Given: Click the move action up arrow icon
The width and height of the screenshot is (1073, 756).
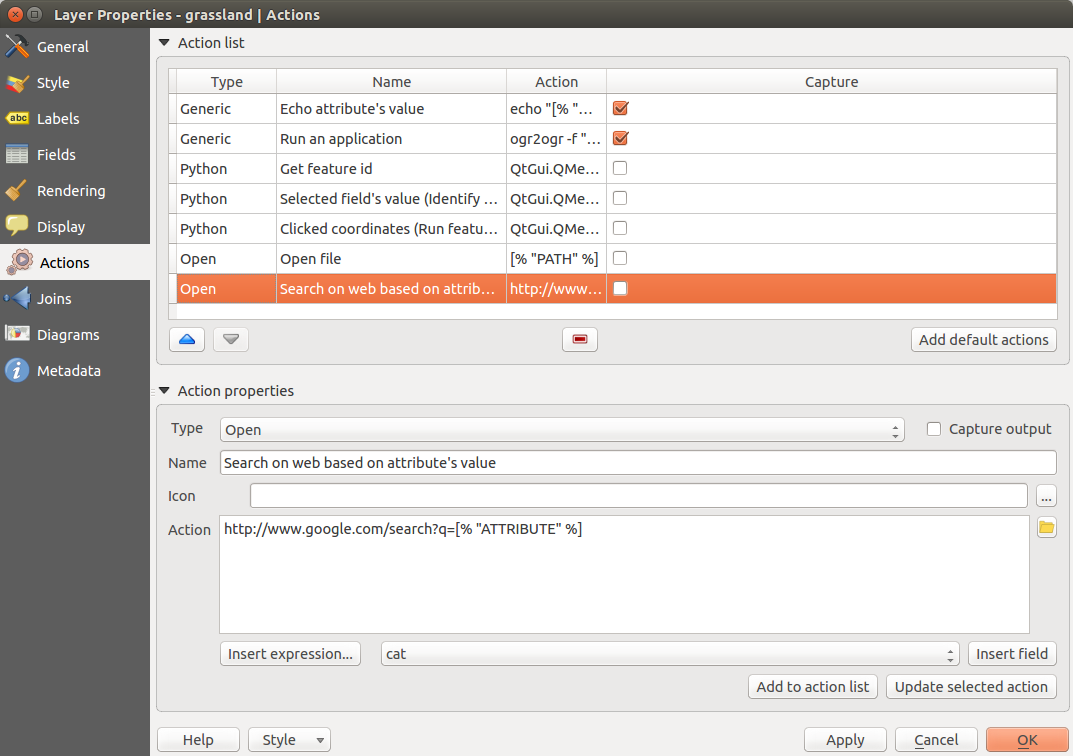Looking at the screenshot, I should click(x=187, y=340).
